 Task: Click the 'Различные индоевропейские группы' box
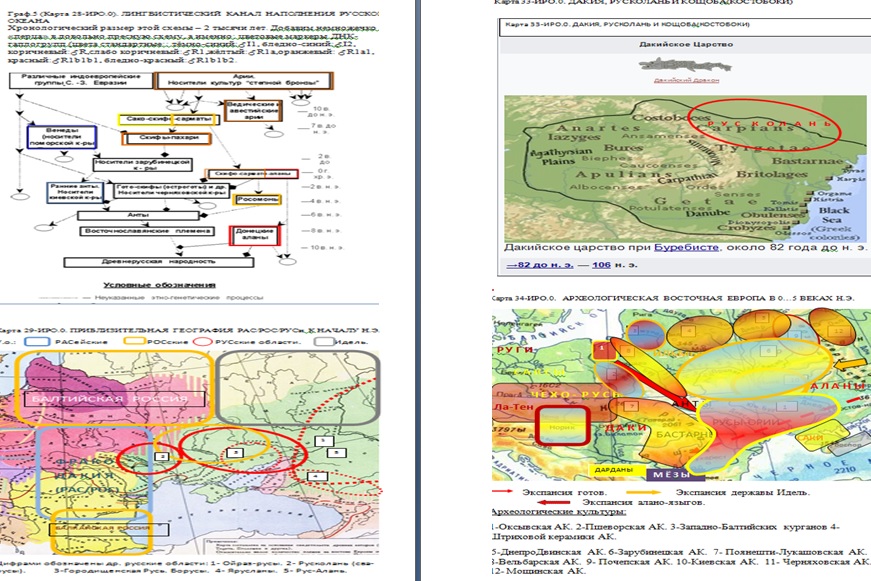(x=81, y=80)
